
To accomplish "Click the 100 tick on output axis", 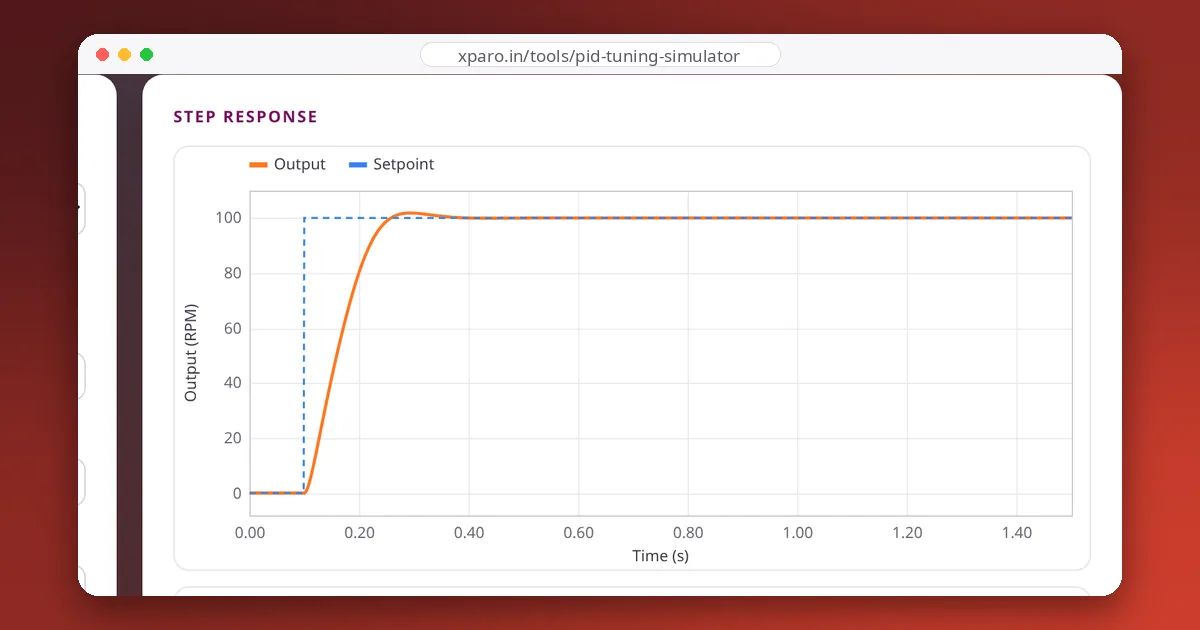I will click(229, 218).
